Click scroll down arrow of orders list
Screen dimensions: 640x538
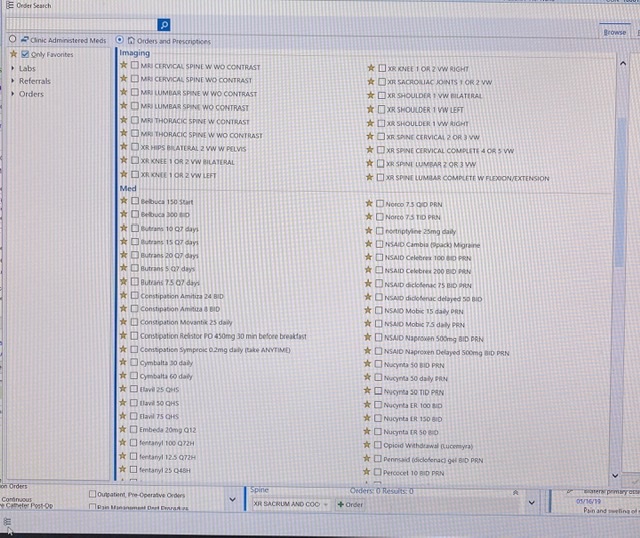[x=615, y=476]
